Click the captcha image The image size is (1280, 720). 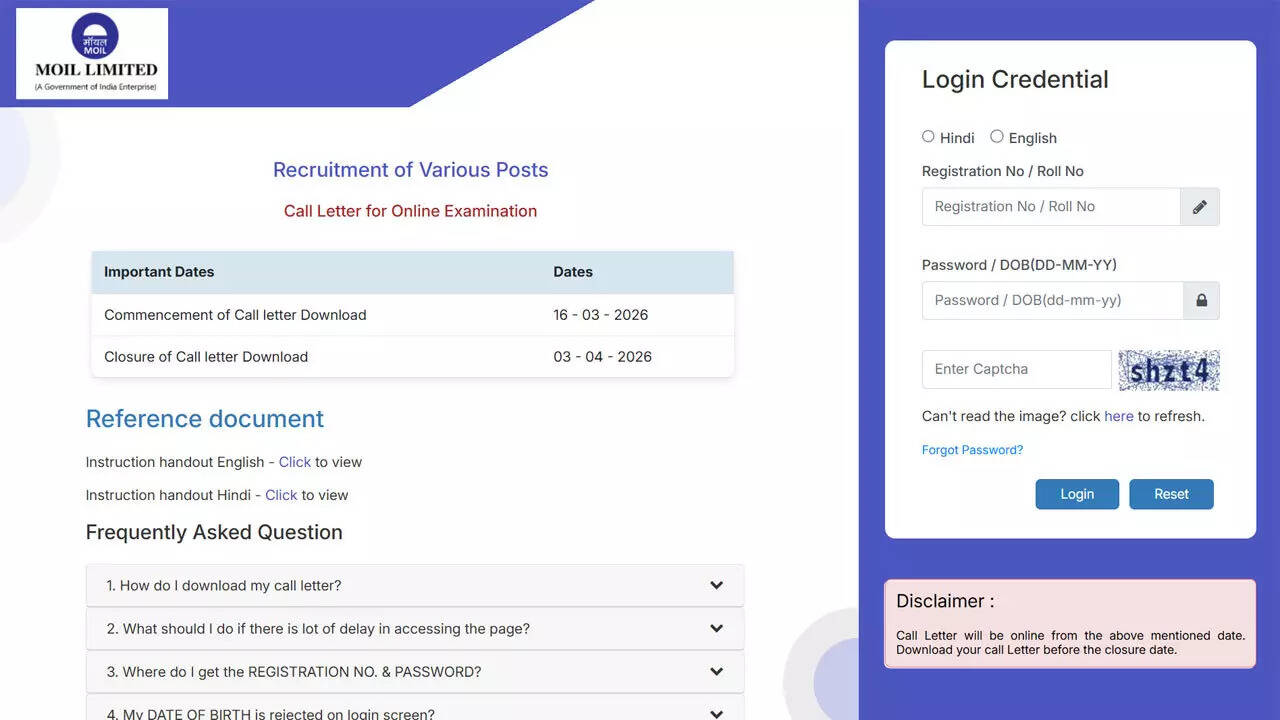point(1168,370)
